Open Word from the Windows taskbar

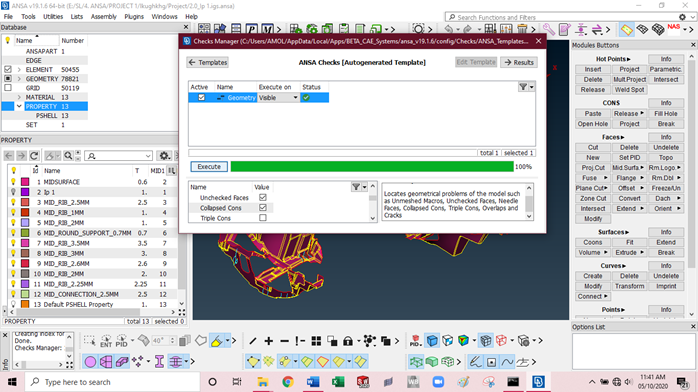[x=313, y=382]
